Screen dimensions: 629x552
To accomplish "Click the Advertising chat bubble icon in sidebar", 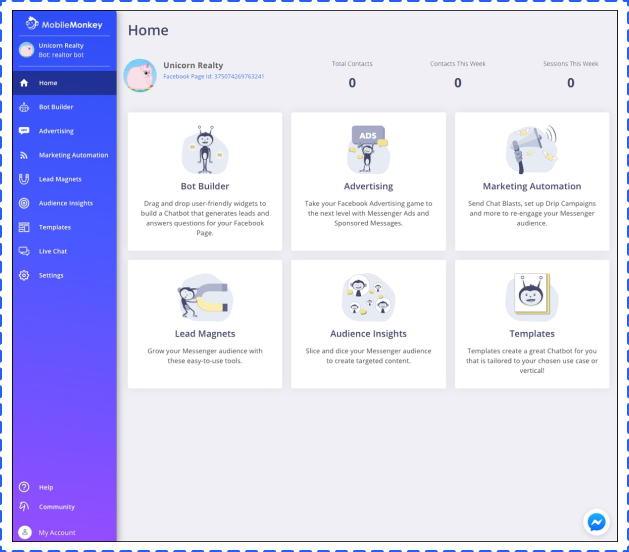I will pos(24,131).
